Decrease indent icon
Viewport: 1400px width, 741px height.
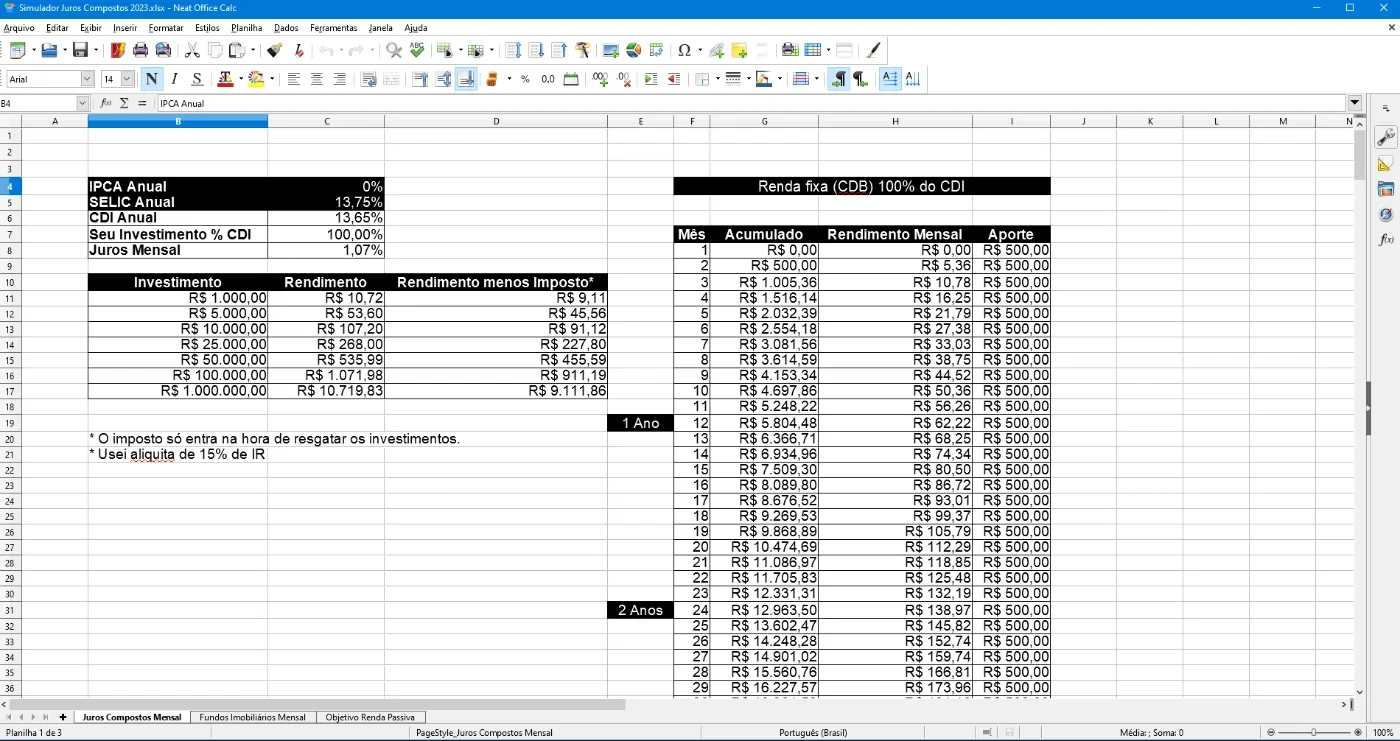[674, 79]
